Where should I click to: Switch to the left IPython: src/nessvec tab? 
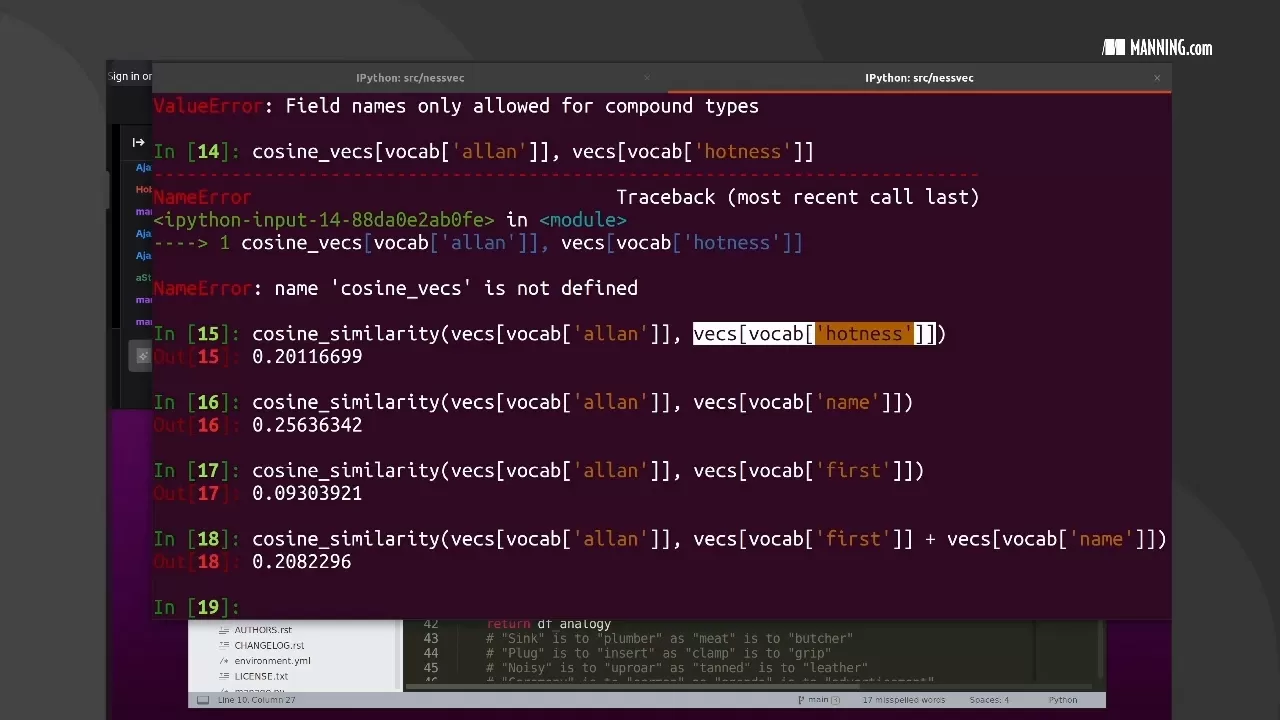coord(410,77)
